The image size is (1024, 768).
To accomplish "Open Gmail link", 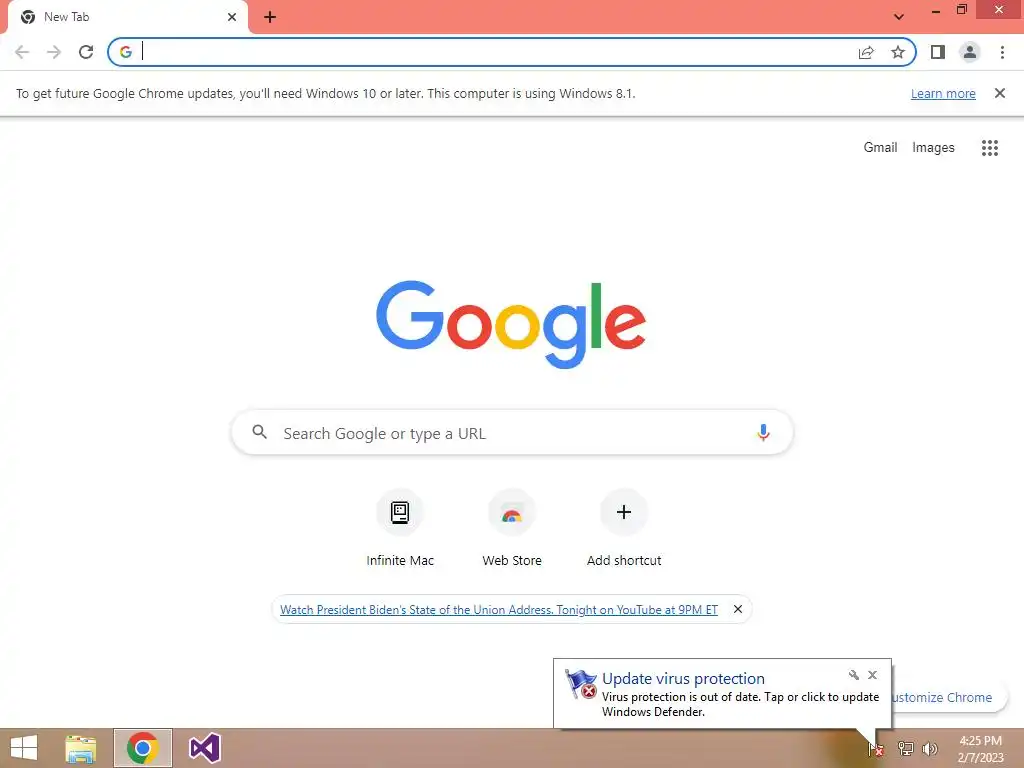I will coord(880,148).
